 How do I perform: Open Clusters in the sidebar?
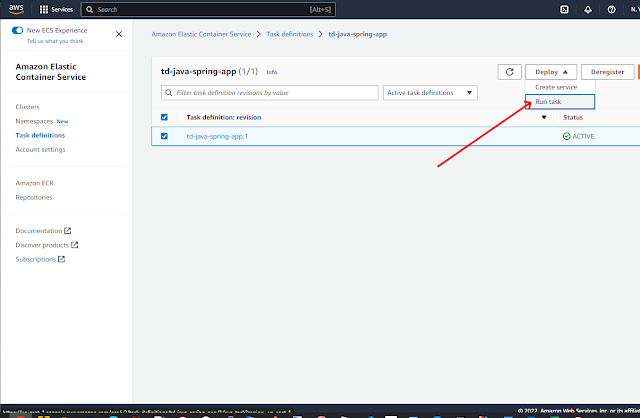click(x=27, y=107)
